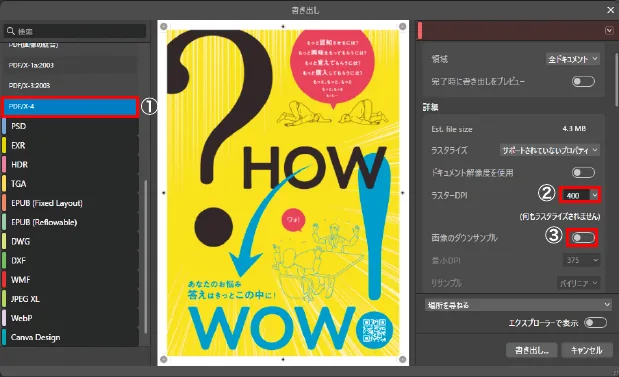Viewport: 619px width, 377px height.
Task: Toggle 完了時に書き出しをプレビュー switch
Action: pos(583,81)
